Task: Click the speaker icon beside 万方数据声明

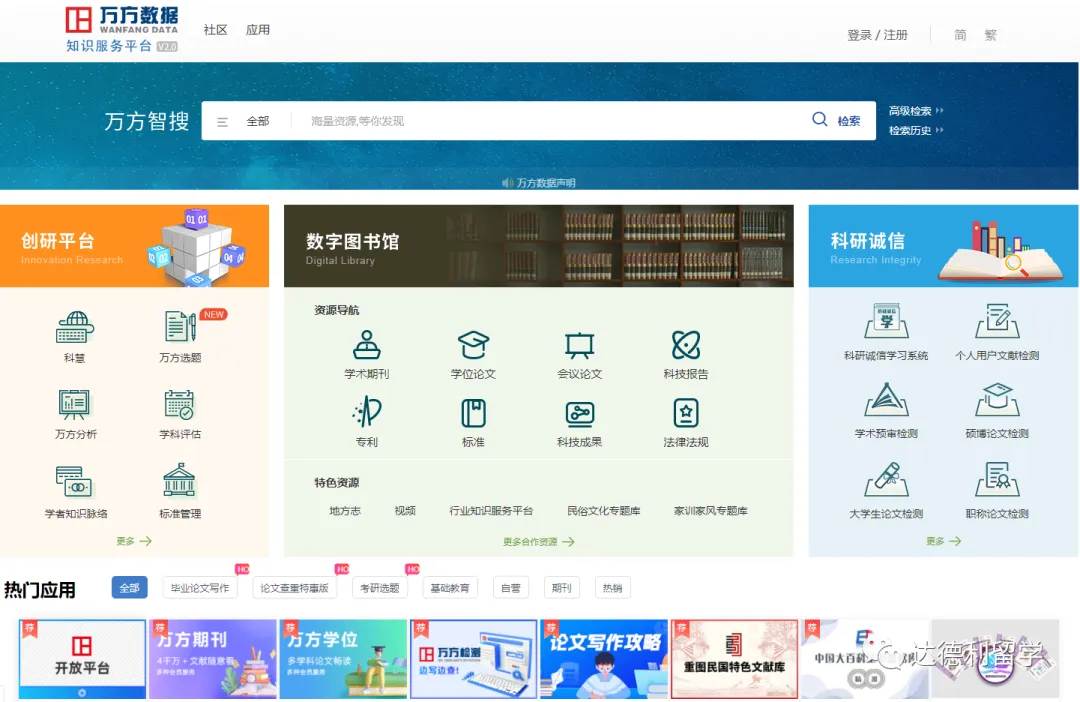Action: (508, 183)
